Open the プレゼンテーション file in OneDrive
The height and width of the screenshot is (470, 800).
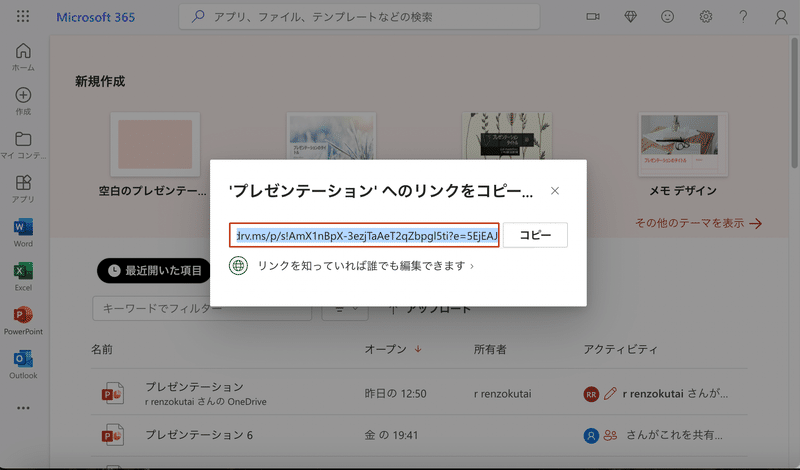(x=194, y=386)
